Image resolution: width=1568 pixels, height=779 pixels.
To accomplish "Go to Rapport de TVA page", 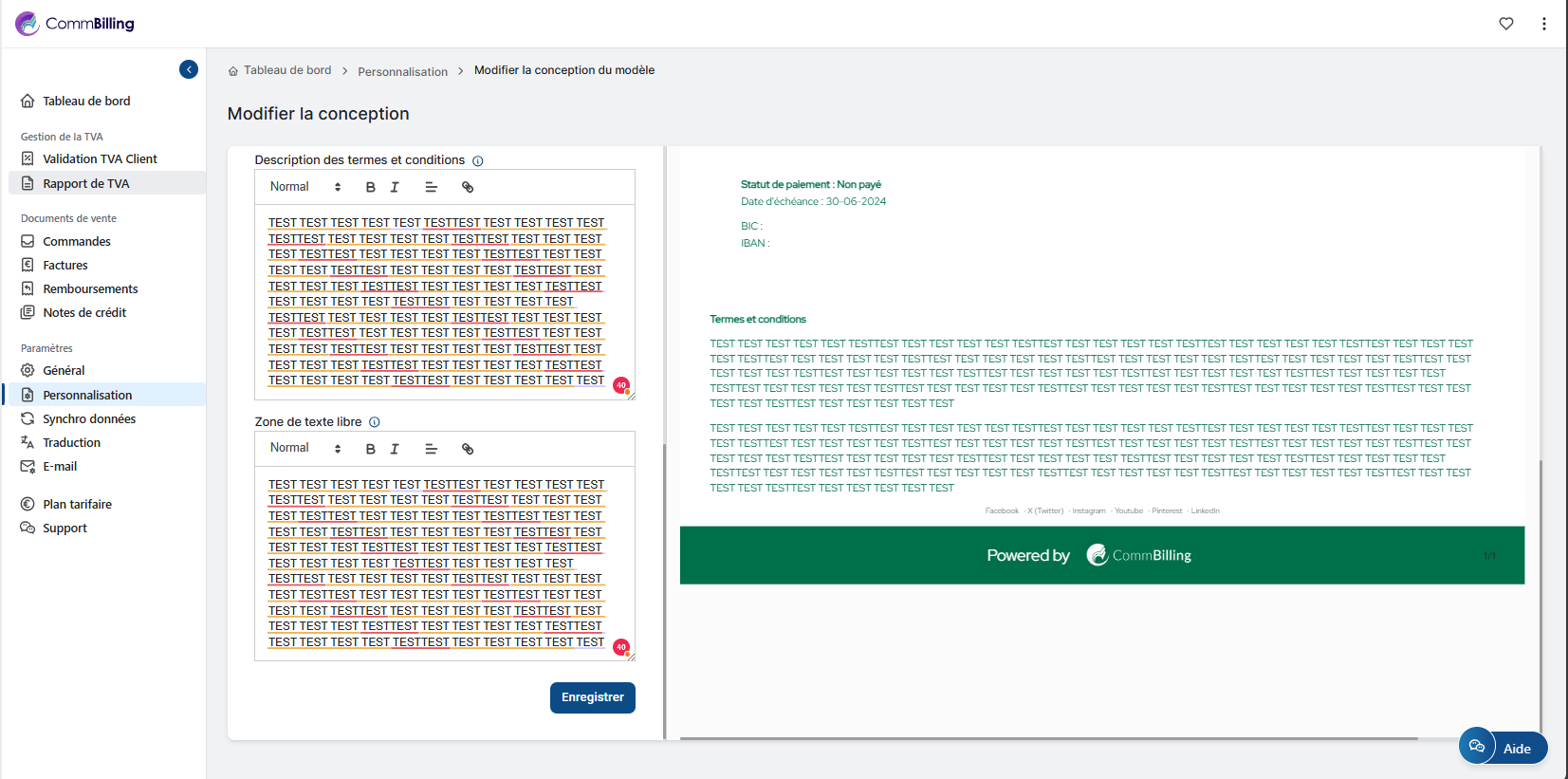I will tap(86, 184).
